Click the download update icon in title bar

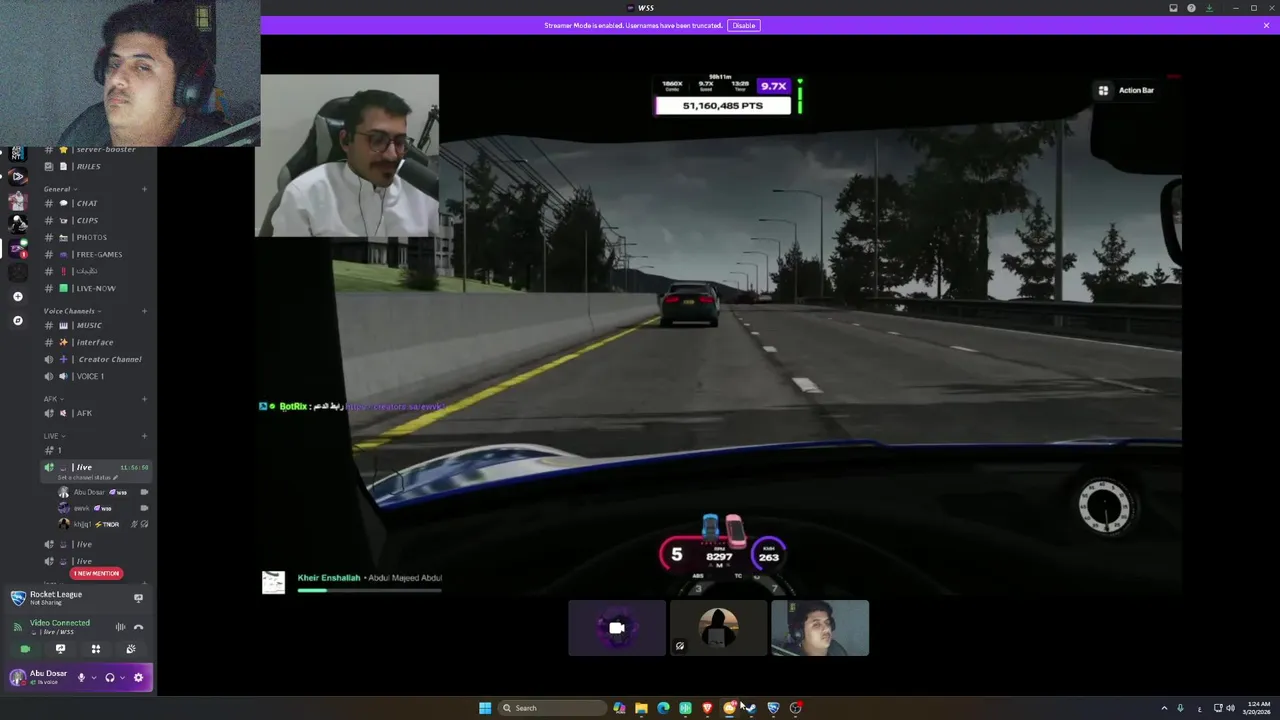1209,8
